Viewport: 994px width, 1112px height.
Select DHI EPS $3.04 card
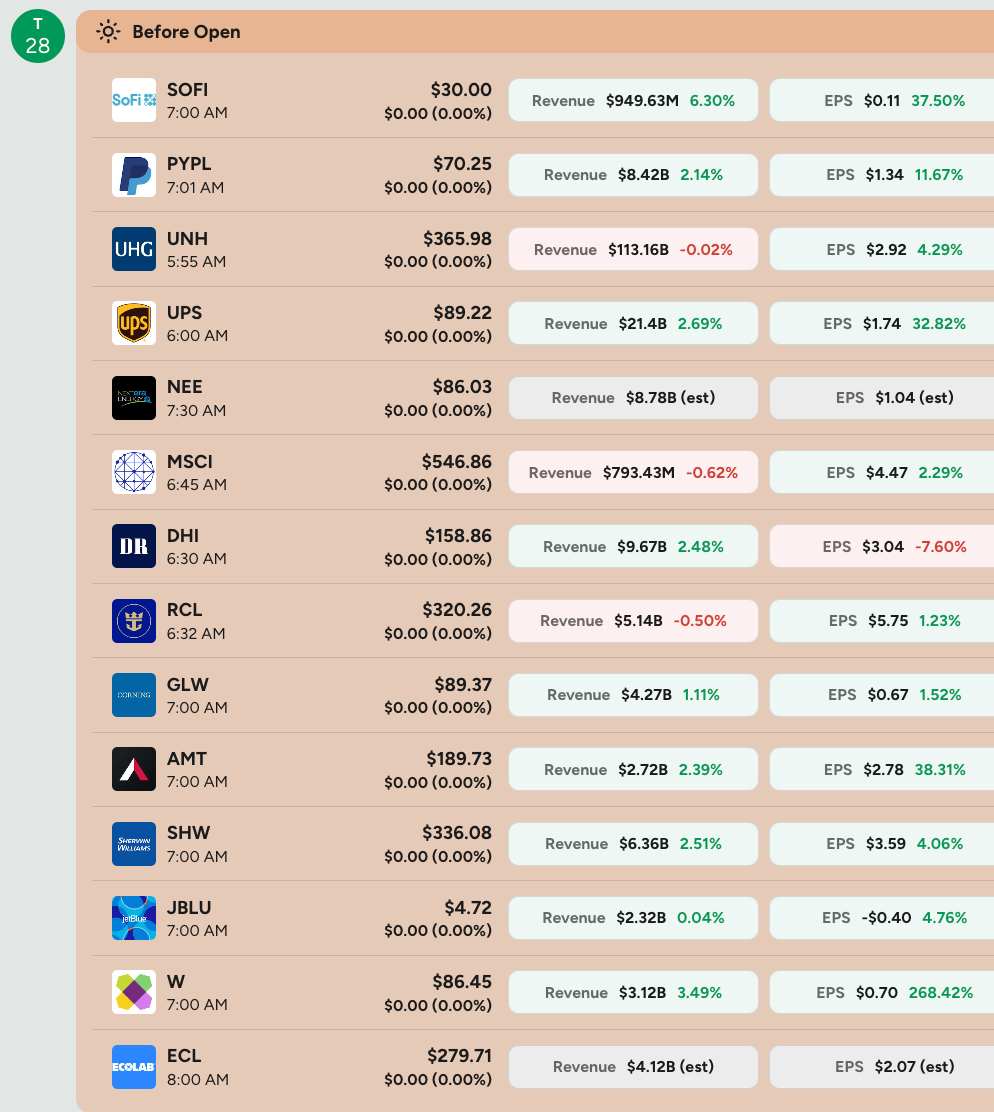click(x=882, y=546)
